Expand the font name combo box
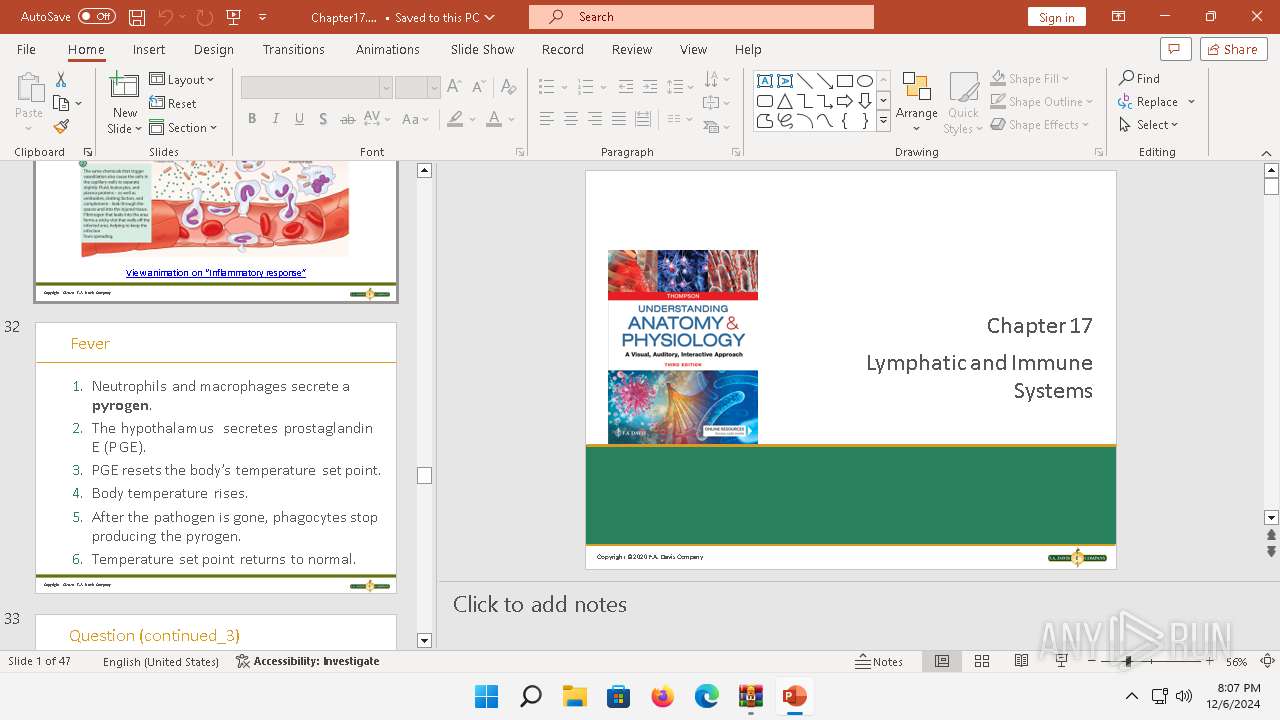Image resolution: width=1280 pixels, height=720 pixels. pyautogui.click(x=385, y=88)
